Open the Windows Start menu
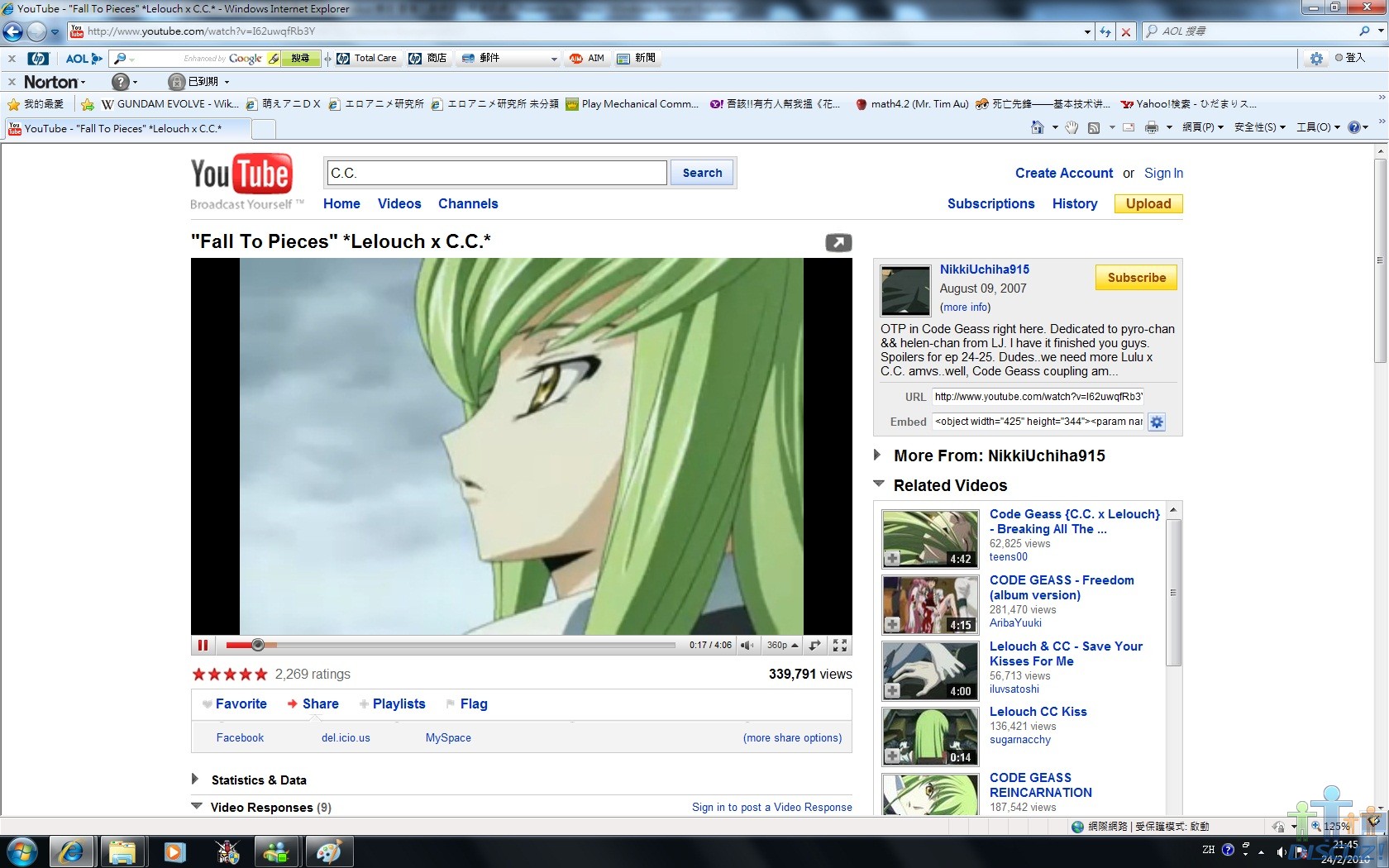 (x=21, y=851)
